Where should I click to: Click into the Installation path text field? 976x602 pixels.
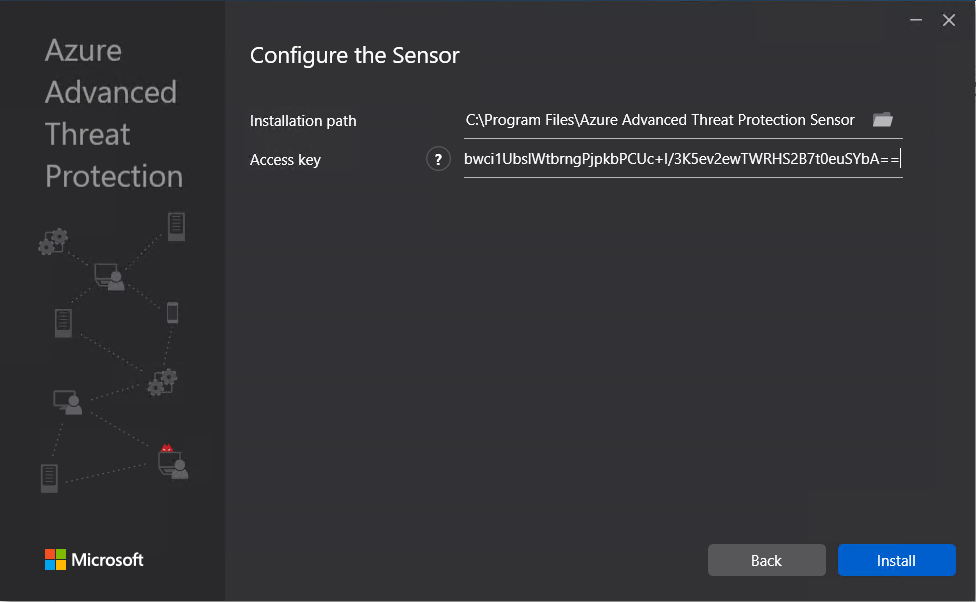click(660, 120)
